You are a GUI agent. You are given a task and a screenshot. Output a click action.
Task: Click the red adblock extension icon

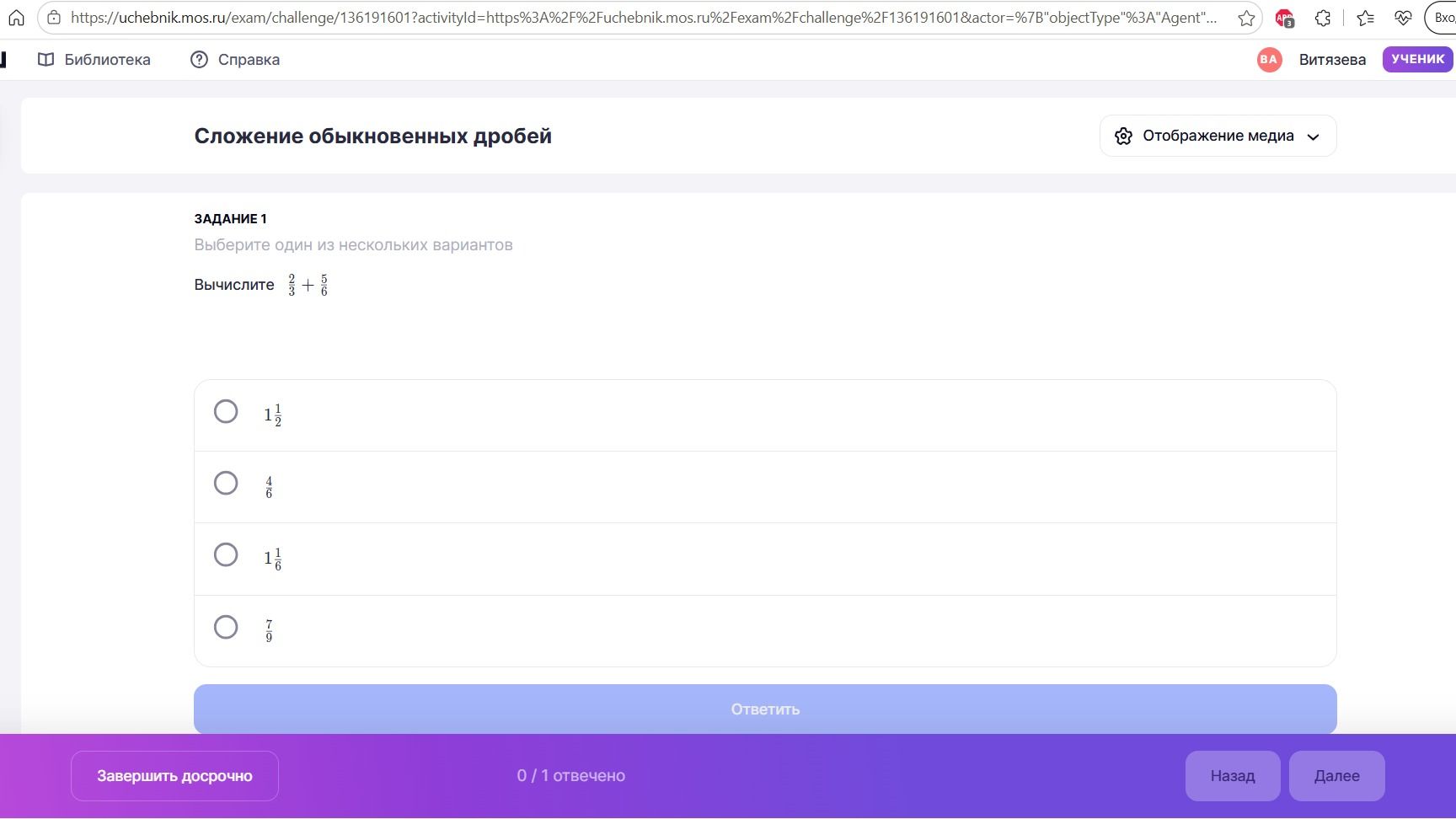pos(1284,18)
